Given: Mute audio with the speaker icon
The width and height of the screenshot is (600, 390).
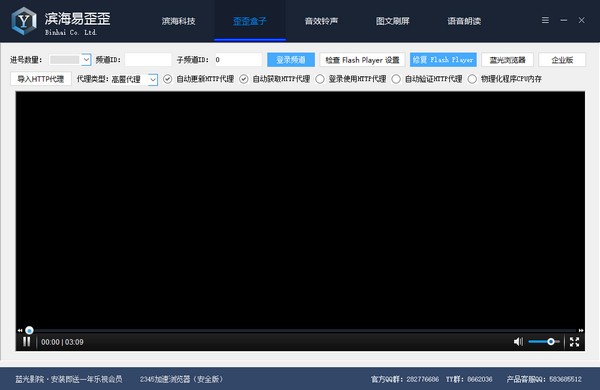Looking at the screenshot, I should click(518, 341).
